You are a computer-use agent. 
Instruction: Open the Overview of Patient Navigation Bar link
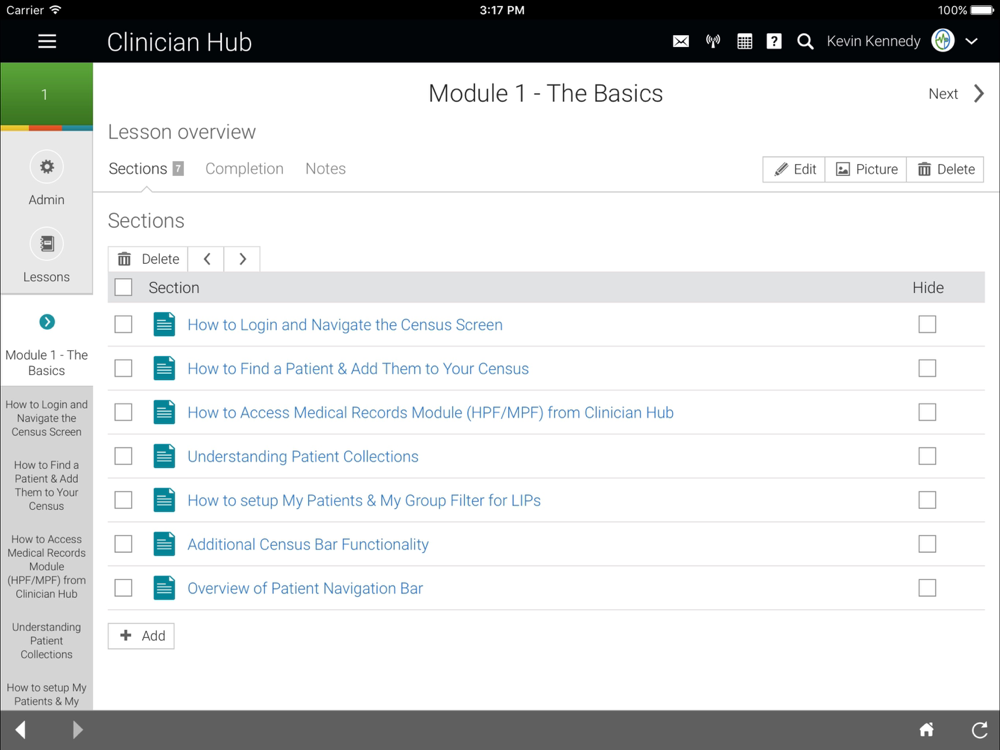pos(305,588)
